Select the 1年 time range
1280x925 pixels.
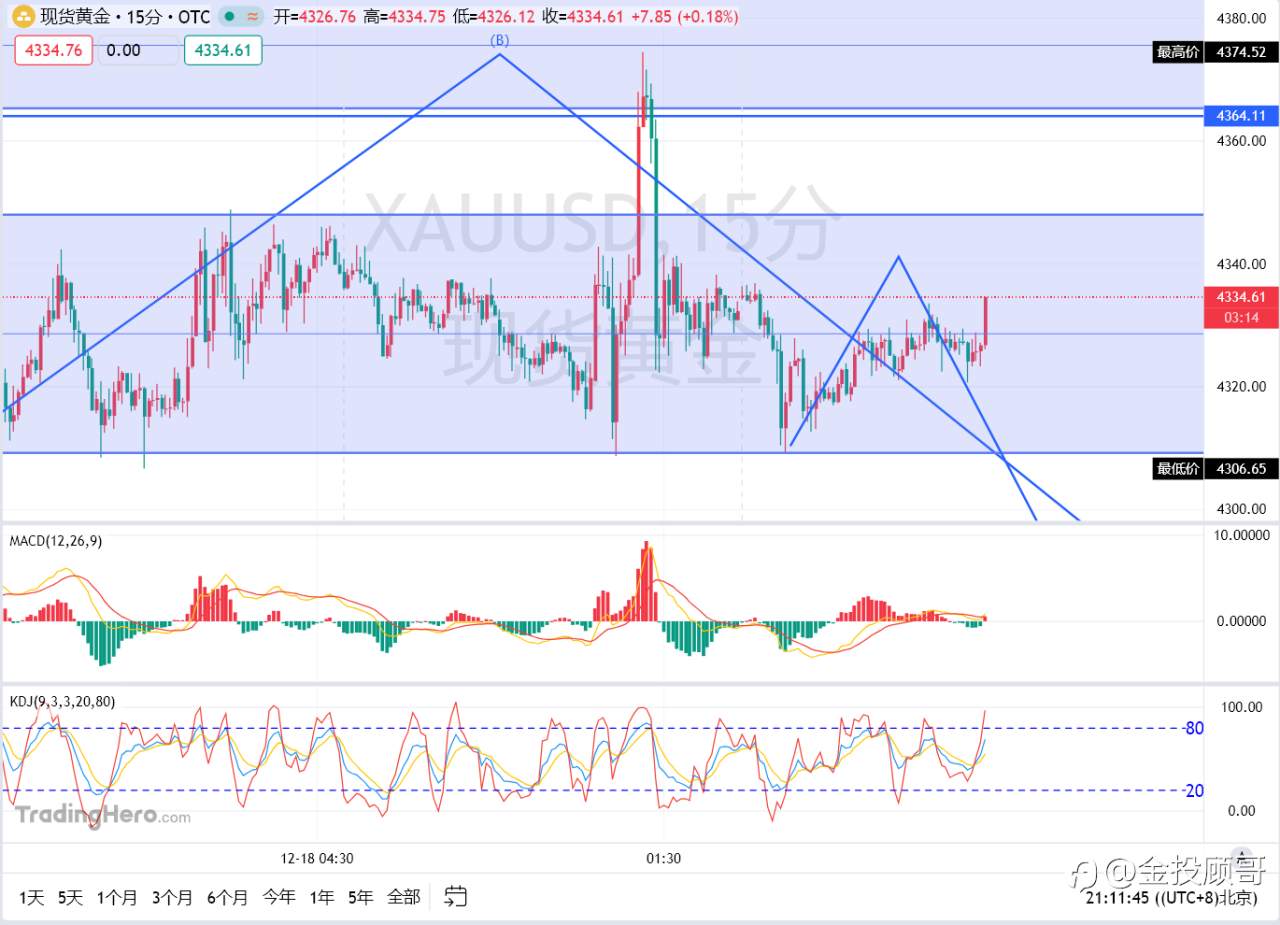[322, 897]
